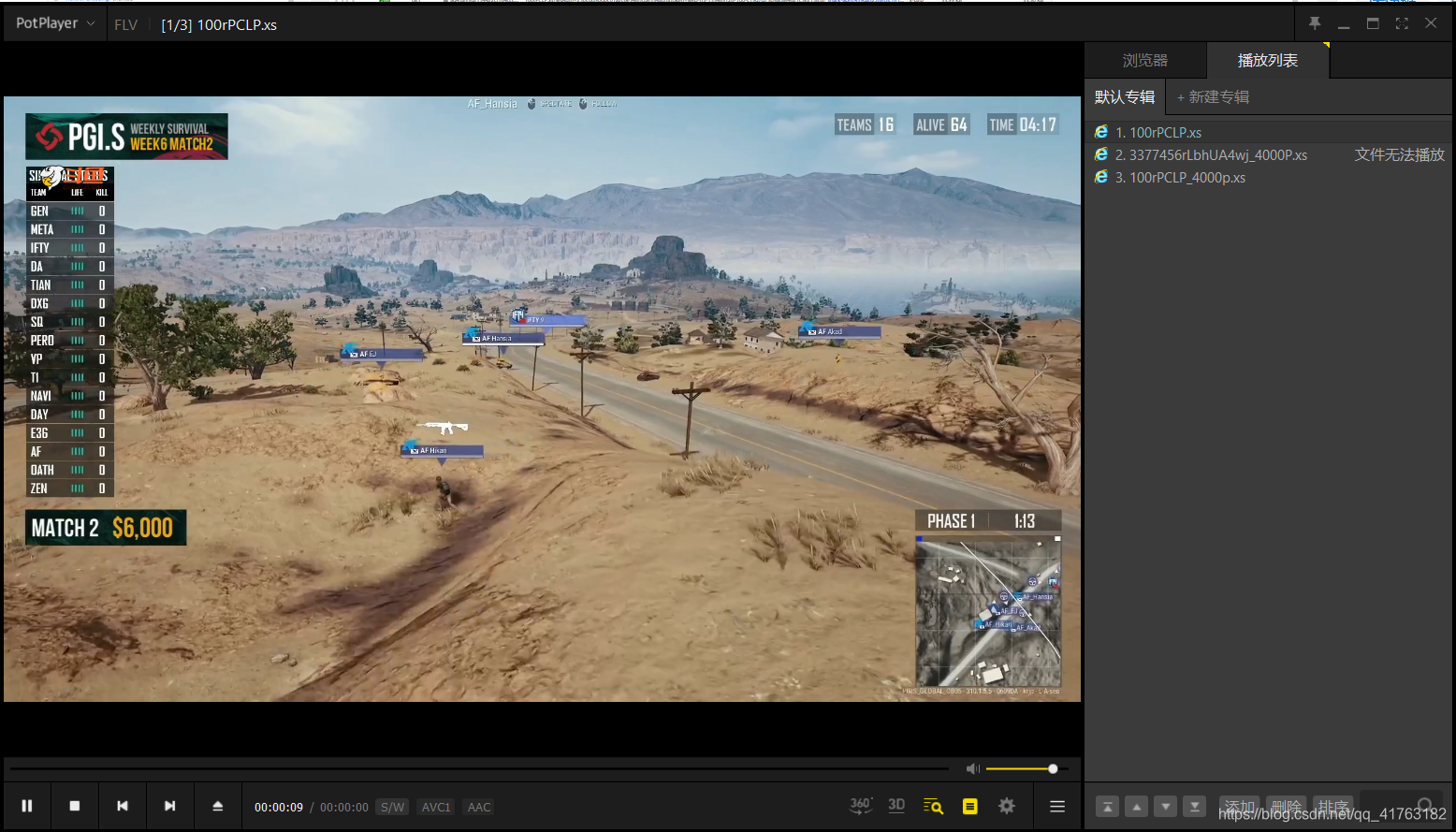Screen dimensions: 1456x832
Task: Click the title [1/3] 100rPCLP.xs
Action: (x=219, y=25)
